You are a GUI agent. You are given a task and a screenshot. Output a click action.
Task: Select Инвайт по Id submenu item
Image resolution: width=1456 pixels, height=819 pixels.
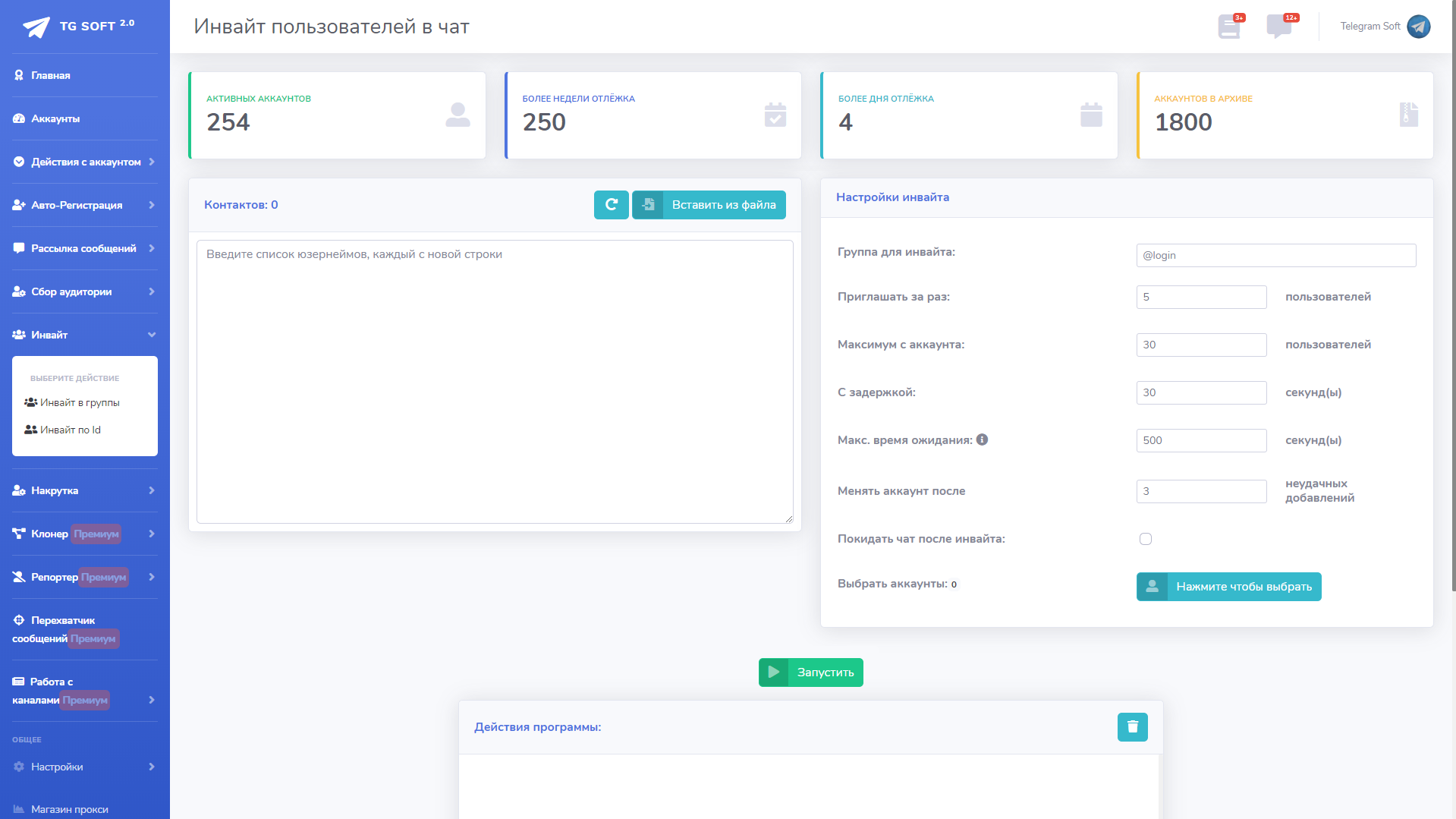(x=70, y=430)
